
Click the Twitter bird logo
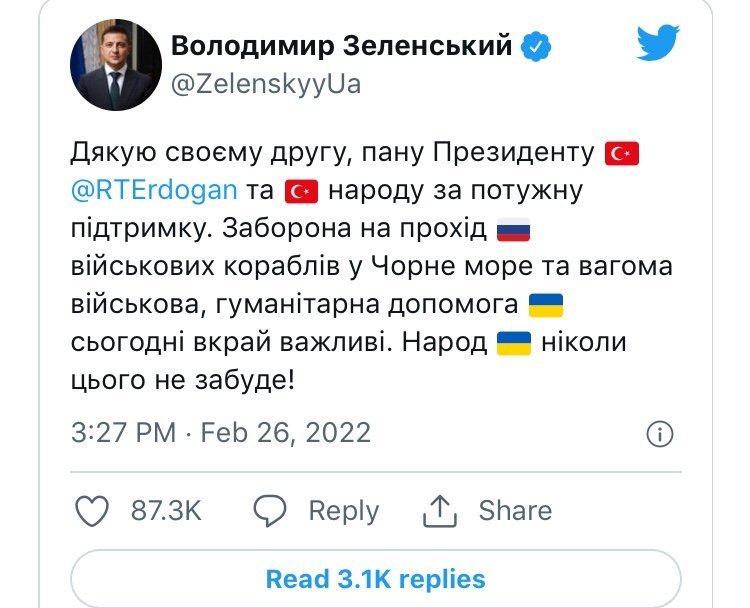tap(658, 43)
